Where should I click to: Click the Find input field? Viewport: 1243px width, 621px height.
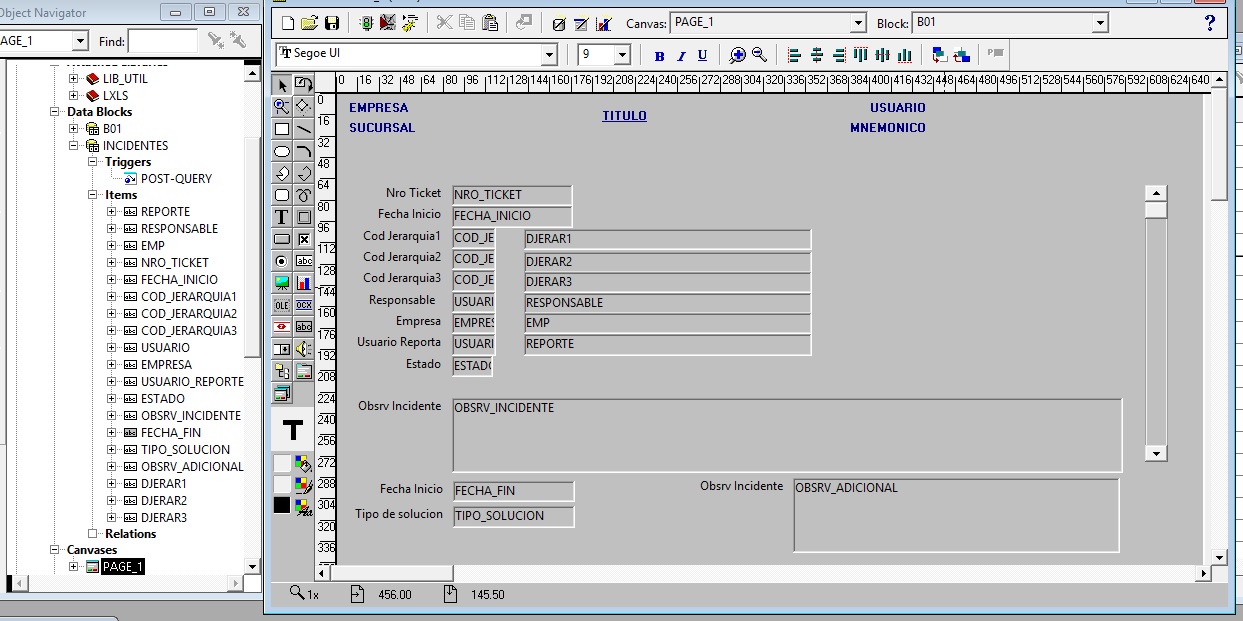[163, 41]
